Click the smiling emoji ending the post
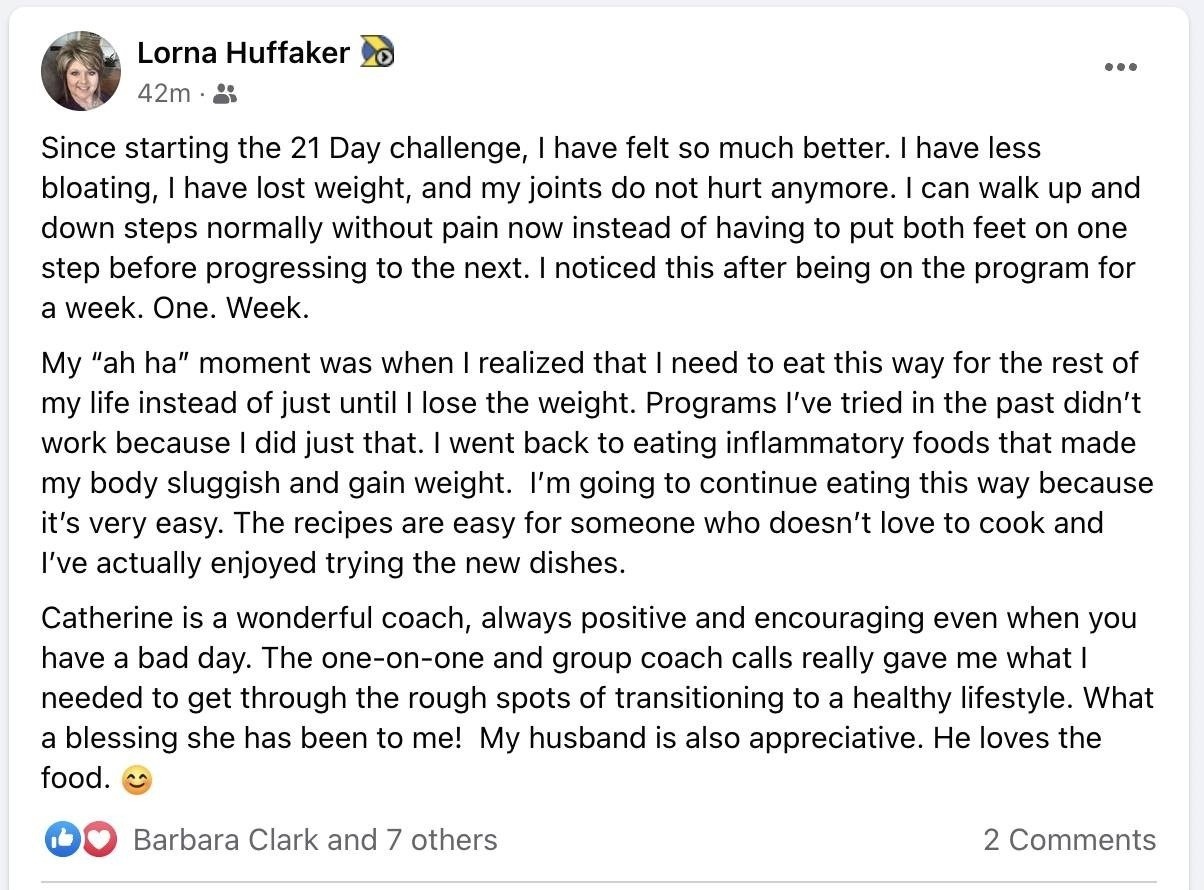This screenshot has width=1204, height=890. [137, 779]
